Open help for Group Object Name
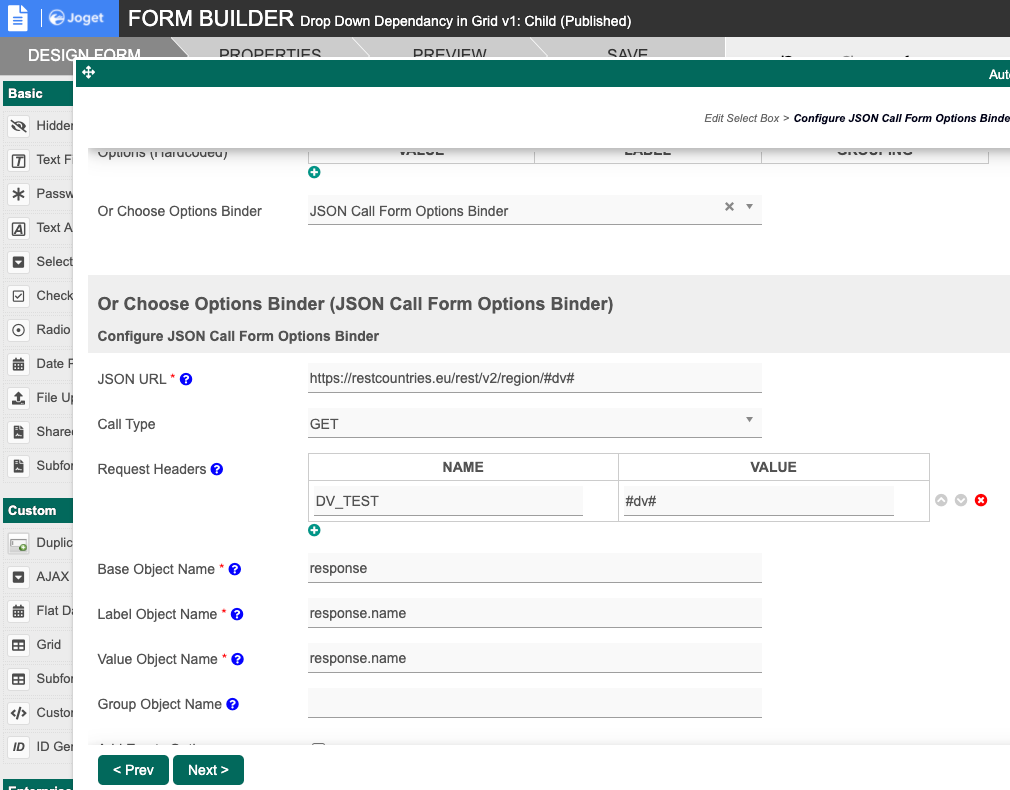This screenshot has width=1010, height=790. (x=233, y=705)
